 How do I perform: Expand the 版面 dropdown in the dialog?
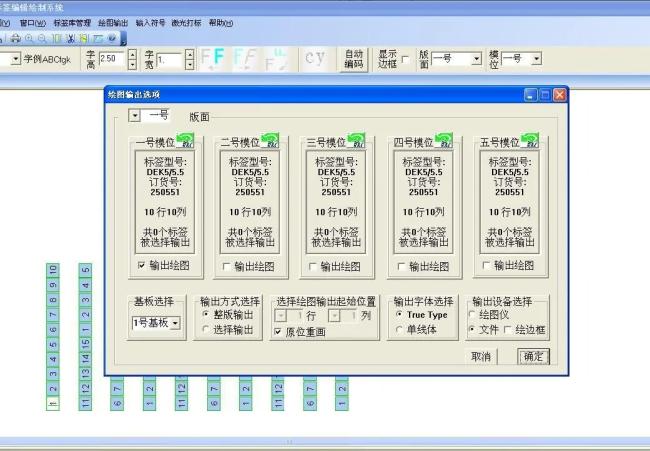tap(136, 116)
